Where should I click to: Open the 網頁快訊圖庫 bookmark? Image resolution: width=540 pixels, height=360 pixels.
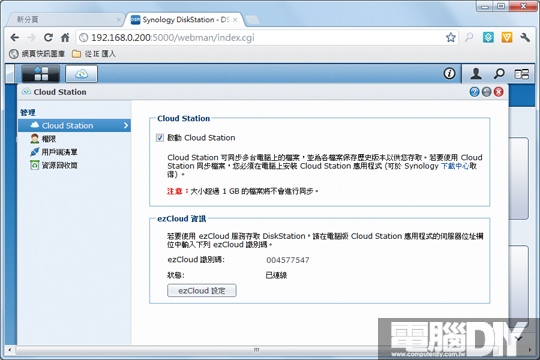37,54
